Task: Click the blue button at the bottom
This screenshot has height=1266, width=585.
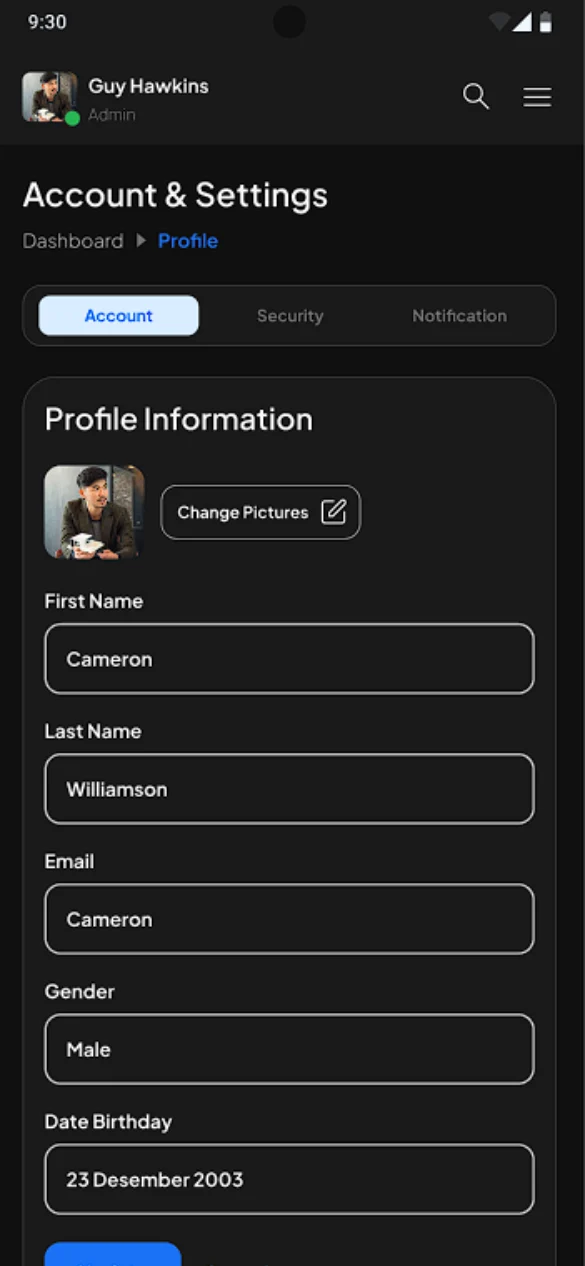Action: (112, 1258)
